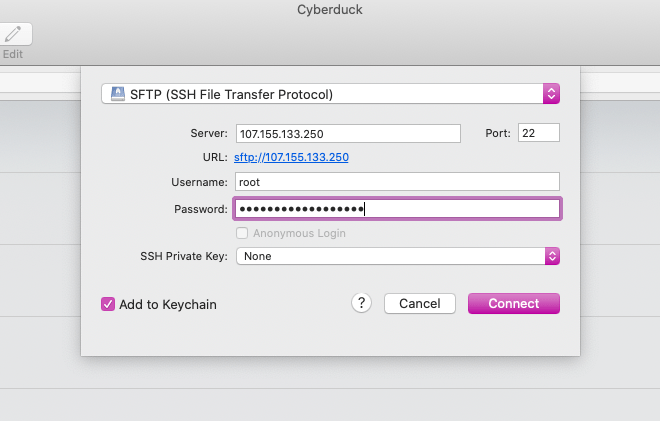Click inside the Password field
The image size is (660, 421).
click(397, 209)
